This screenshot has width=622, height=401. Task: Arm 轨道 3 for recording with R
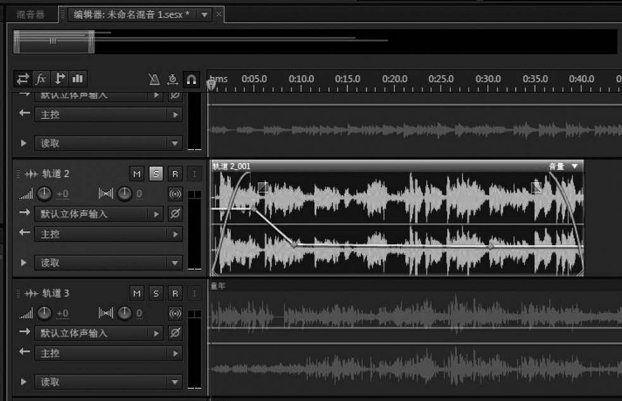[175, 293]
